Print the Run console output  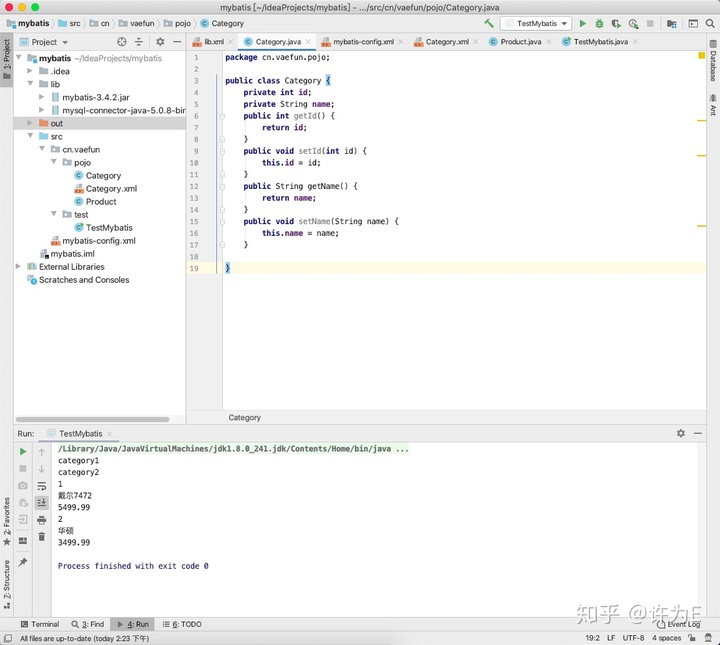pos(41,520)
